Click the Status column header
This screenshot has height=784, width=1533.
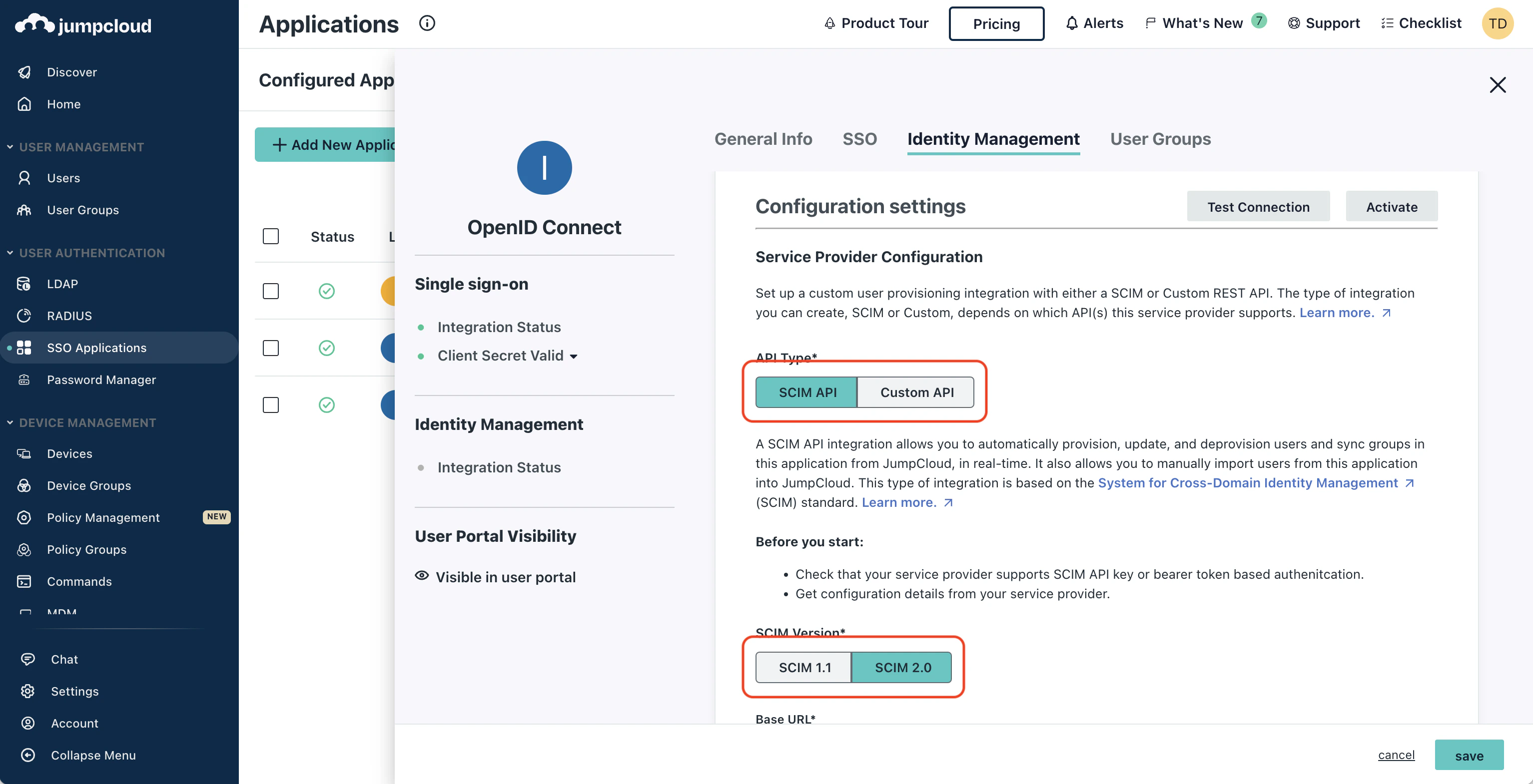332,237
